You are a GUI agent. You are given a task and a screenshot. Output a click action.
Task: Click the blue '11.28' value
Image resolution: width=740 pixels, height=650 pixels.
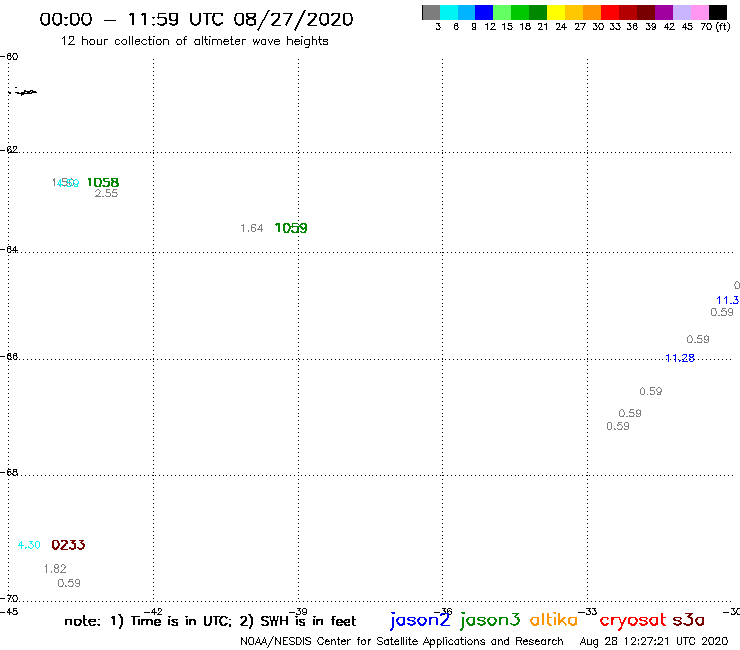click(x=680, y=358)
